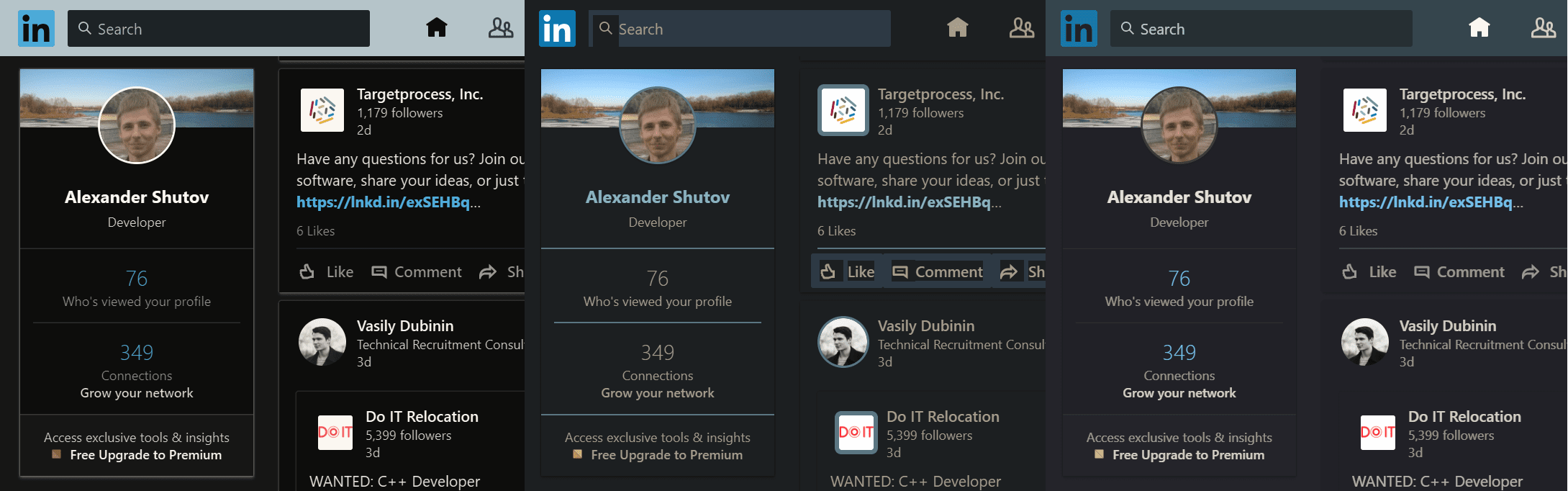
Task: Focus the Search field in the leftmost panel
Action: (219, 29)
